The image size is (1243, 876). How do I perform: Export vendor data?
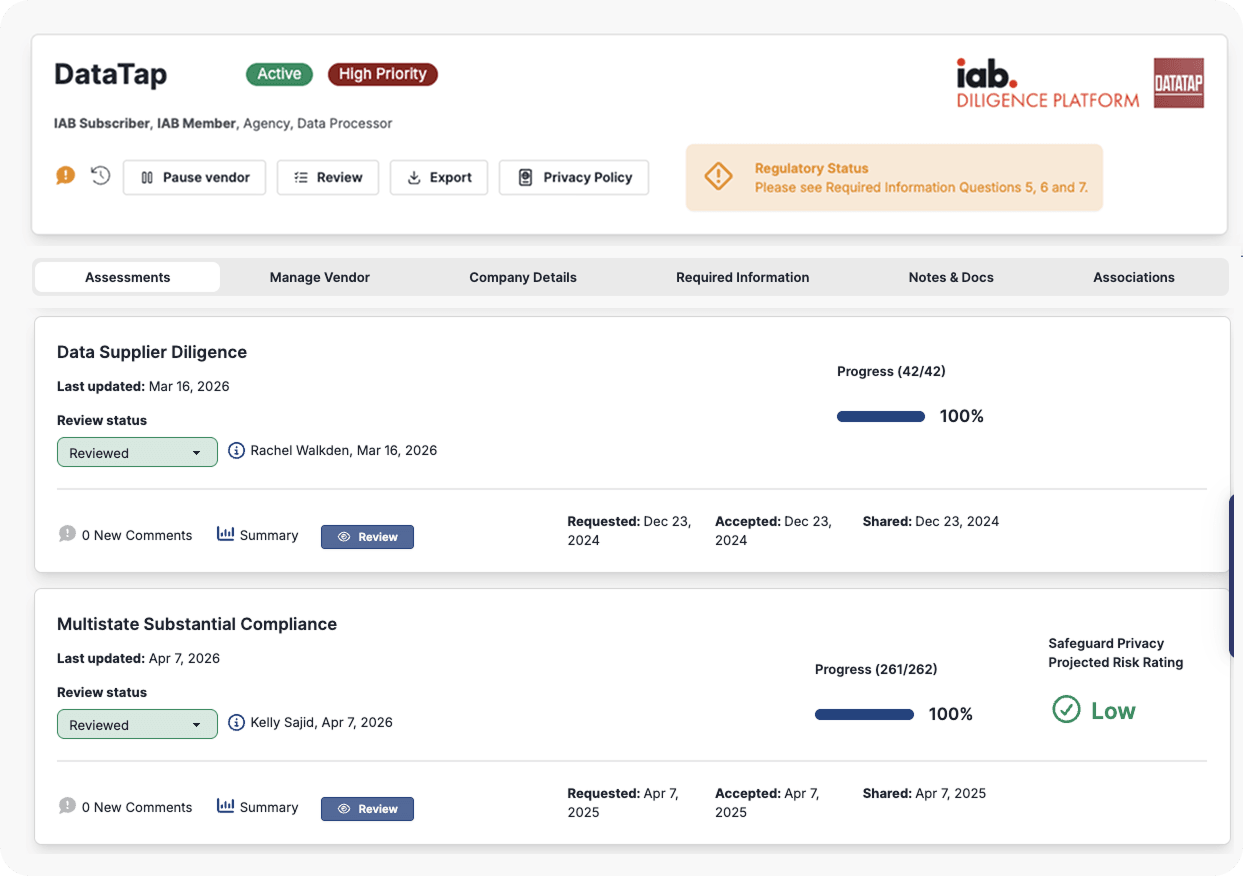(x=439, y=177)
